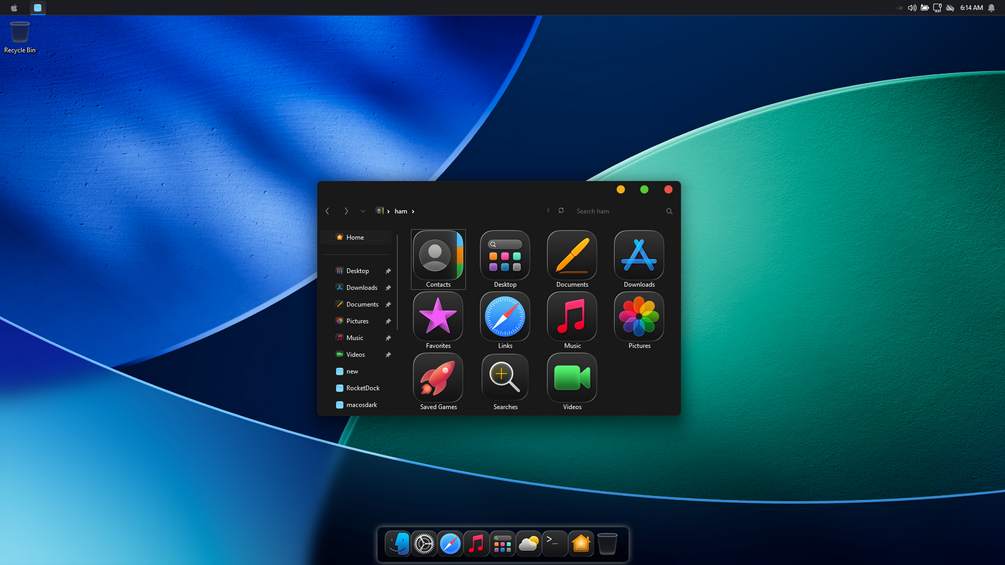Open the Videos camera folder in the grid

[572, 382]
